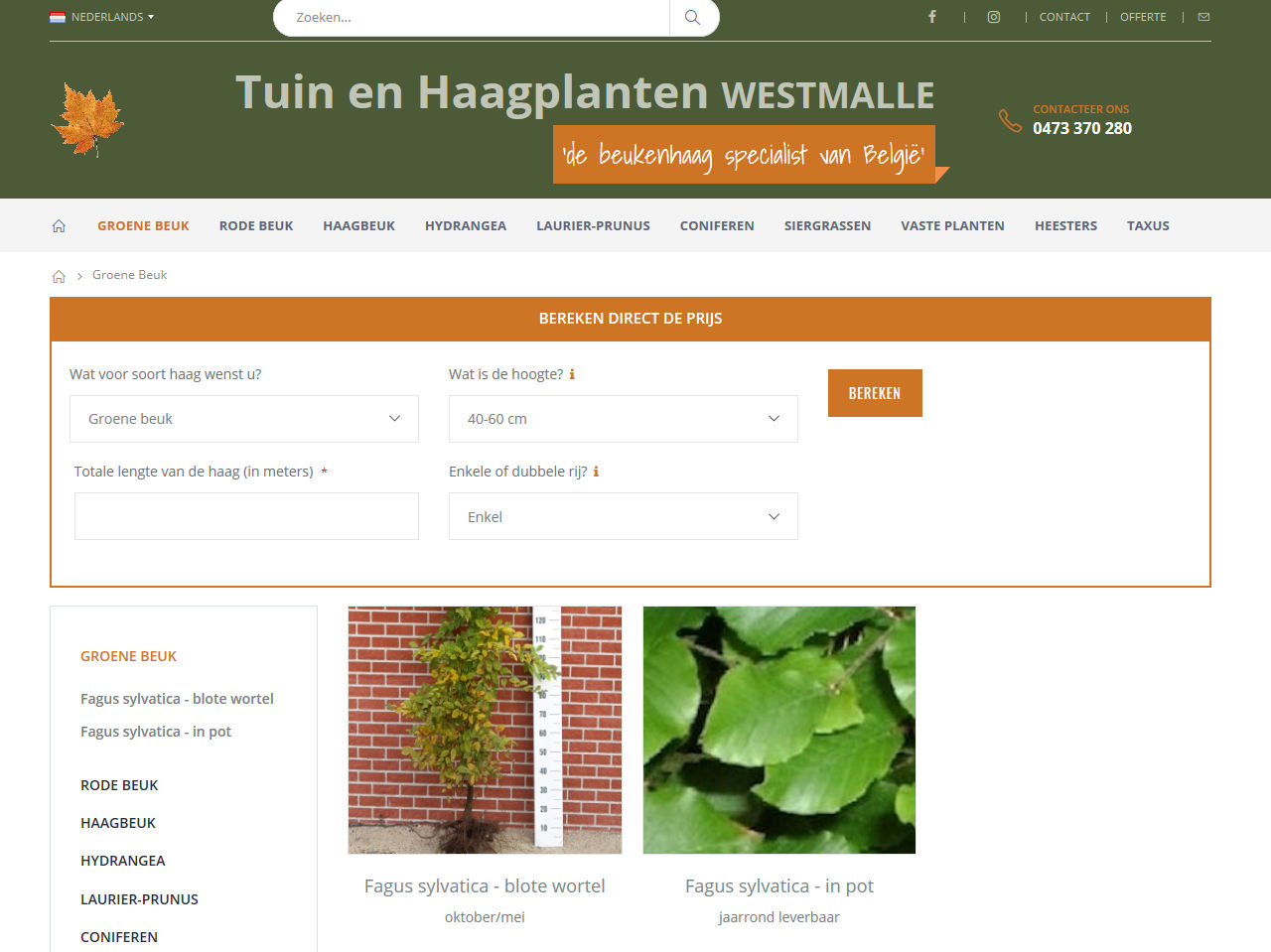Open the Instagram icon link
This screenshot has width=1271, height=952.
click(x=994, y=17)
